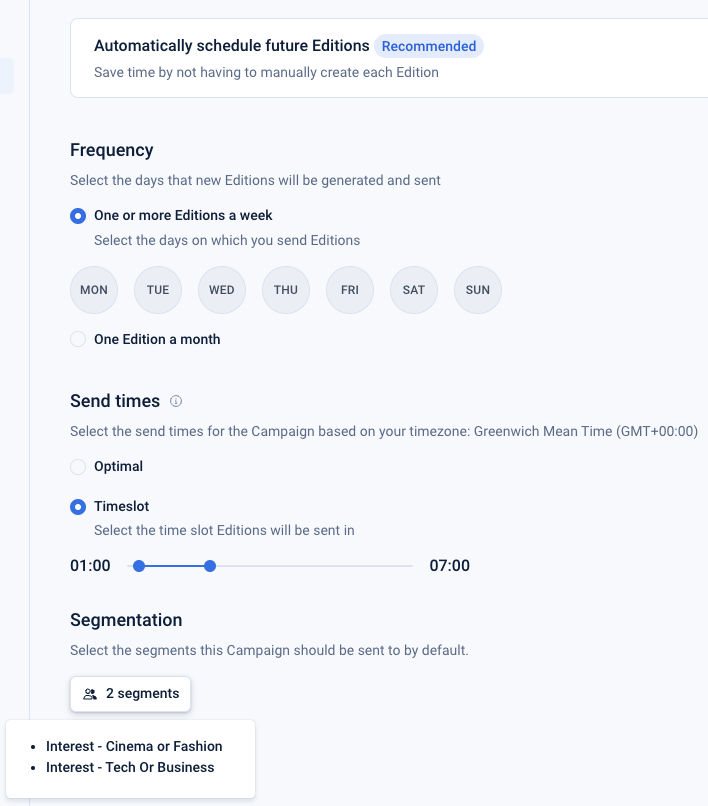Select the Timeslot radio button

coord(78,507)
